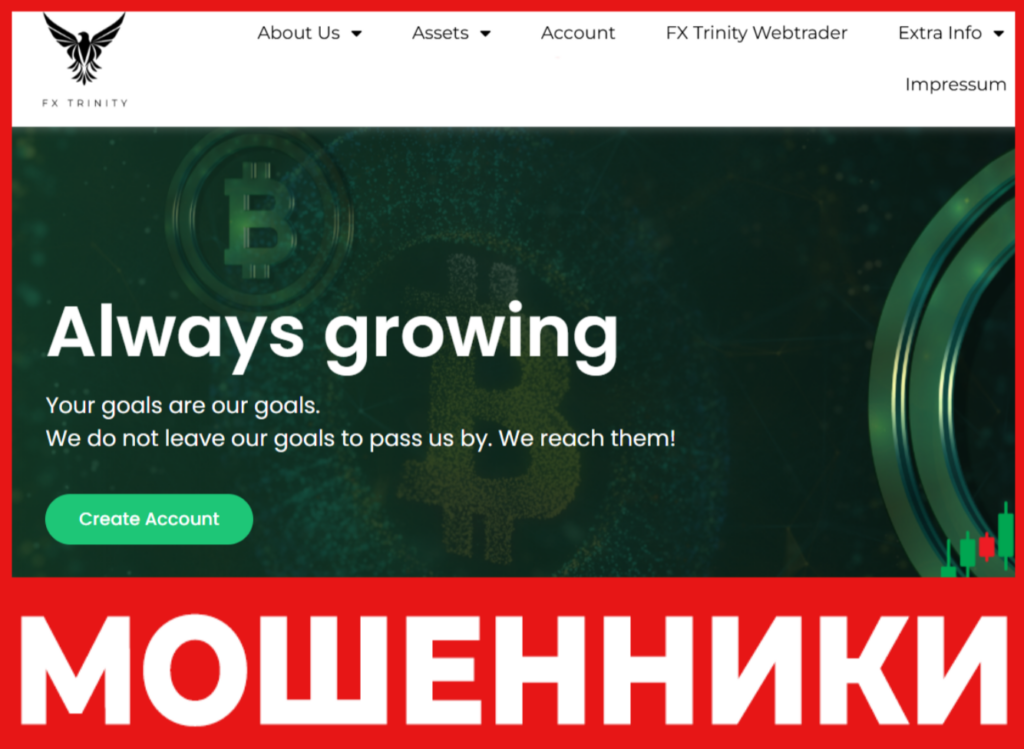1024x749 pixels.
Task: Visit the Impressum page
Action: point(955,85)
